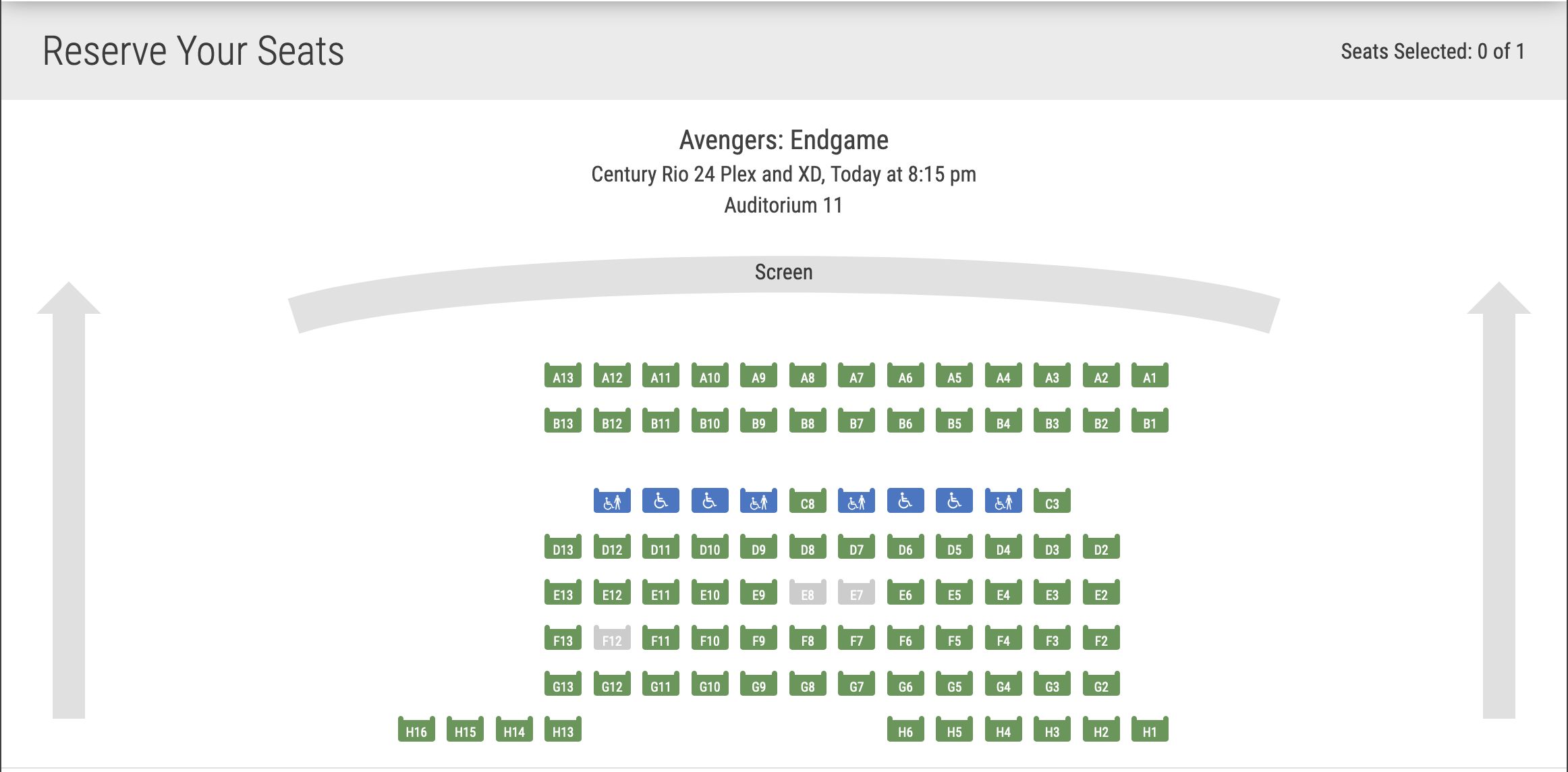Click the greyed-out seat F12
1568x772 pixels.
click(x=612, y=638)
